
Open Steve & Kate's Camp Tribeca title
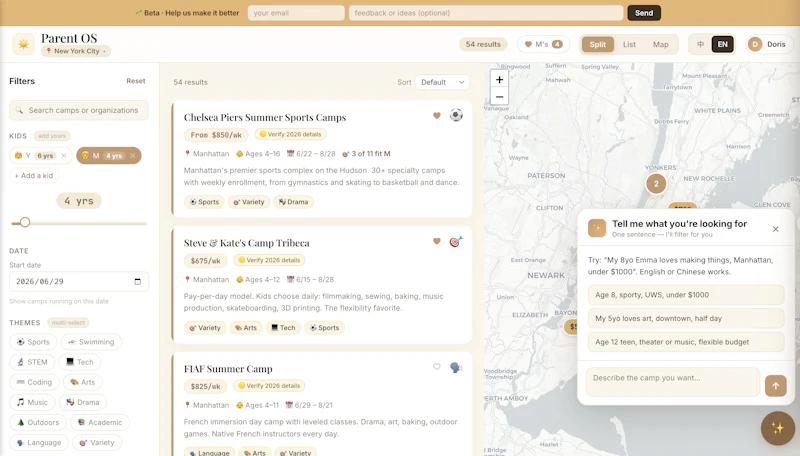coord(246,243)
